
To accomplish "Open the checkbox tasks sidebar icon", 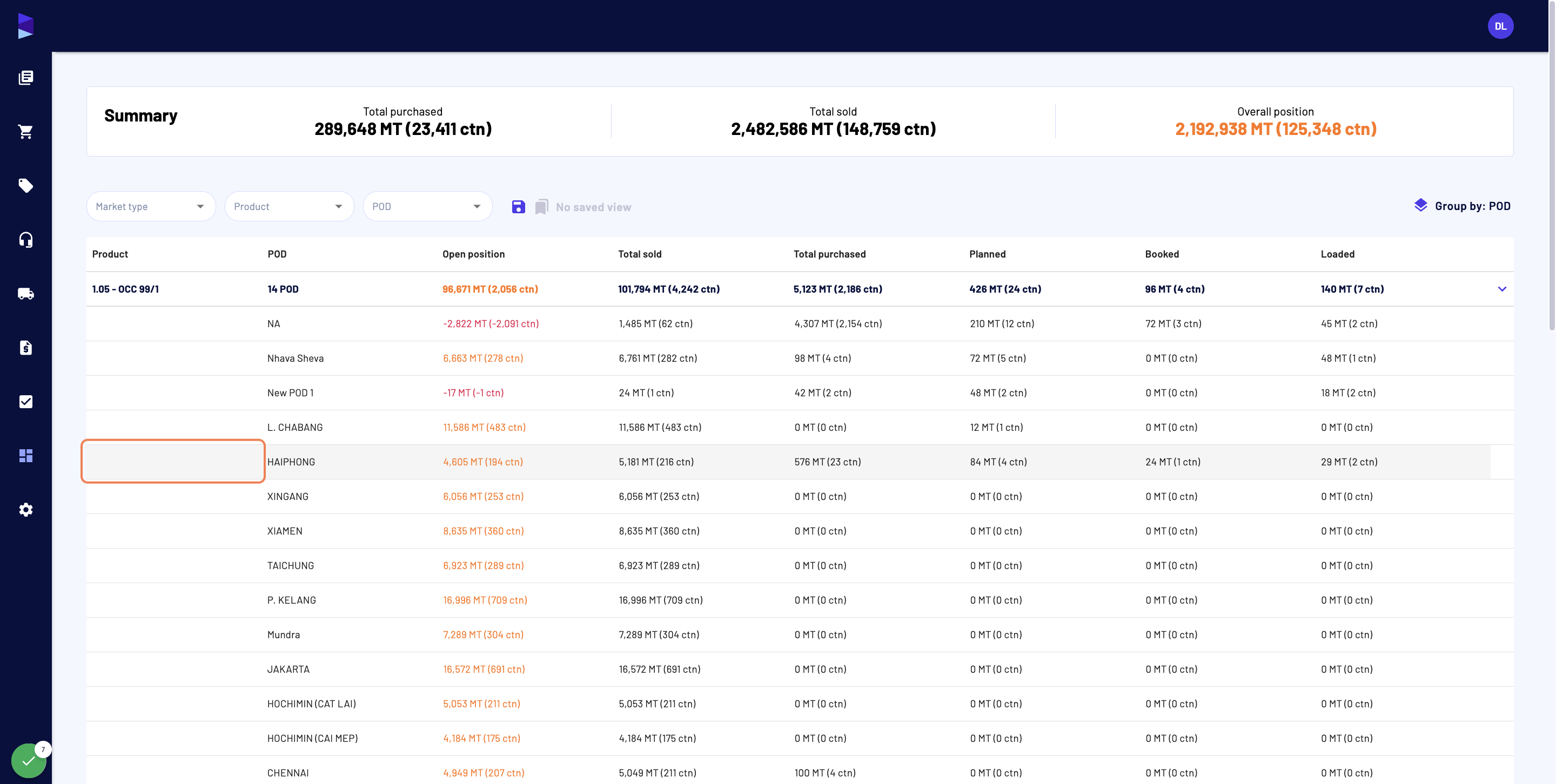I will [25, 401].
